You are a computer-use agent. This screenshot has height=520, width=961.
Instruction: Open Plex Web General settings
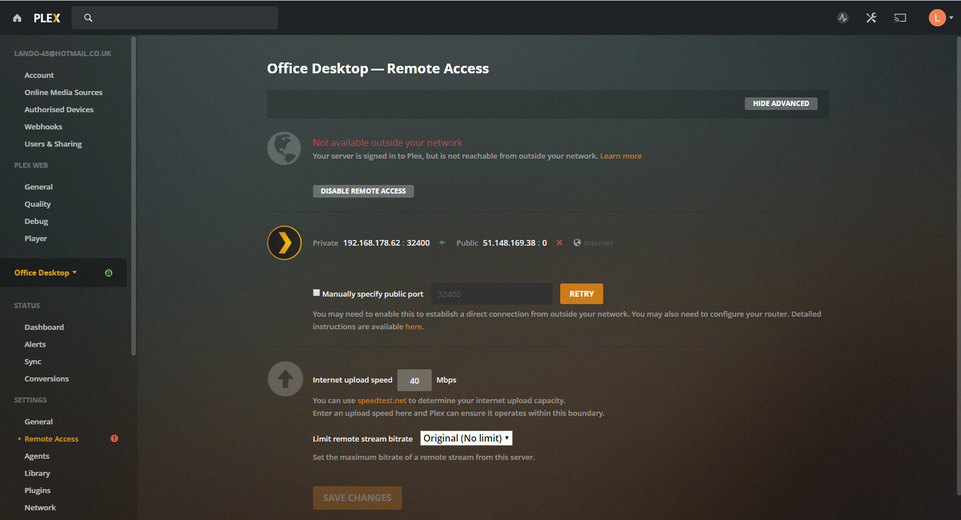[39, 186]
